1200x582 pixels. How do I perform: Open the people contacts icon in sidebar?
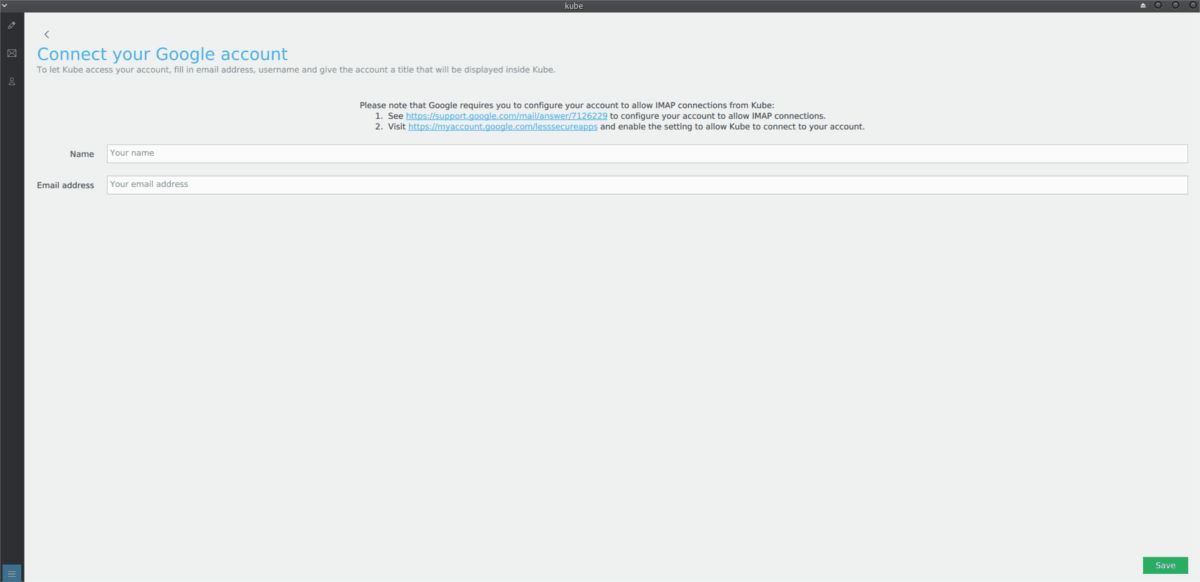pyautogui.click(x=12, y=81)
